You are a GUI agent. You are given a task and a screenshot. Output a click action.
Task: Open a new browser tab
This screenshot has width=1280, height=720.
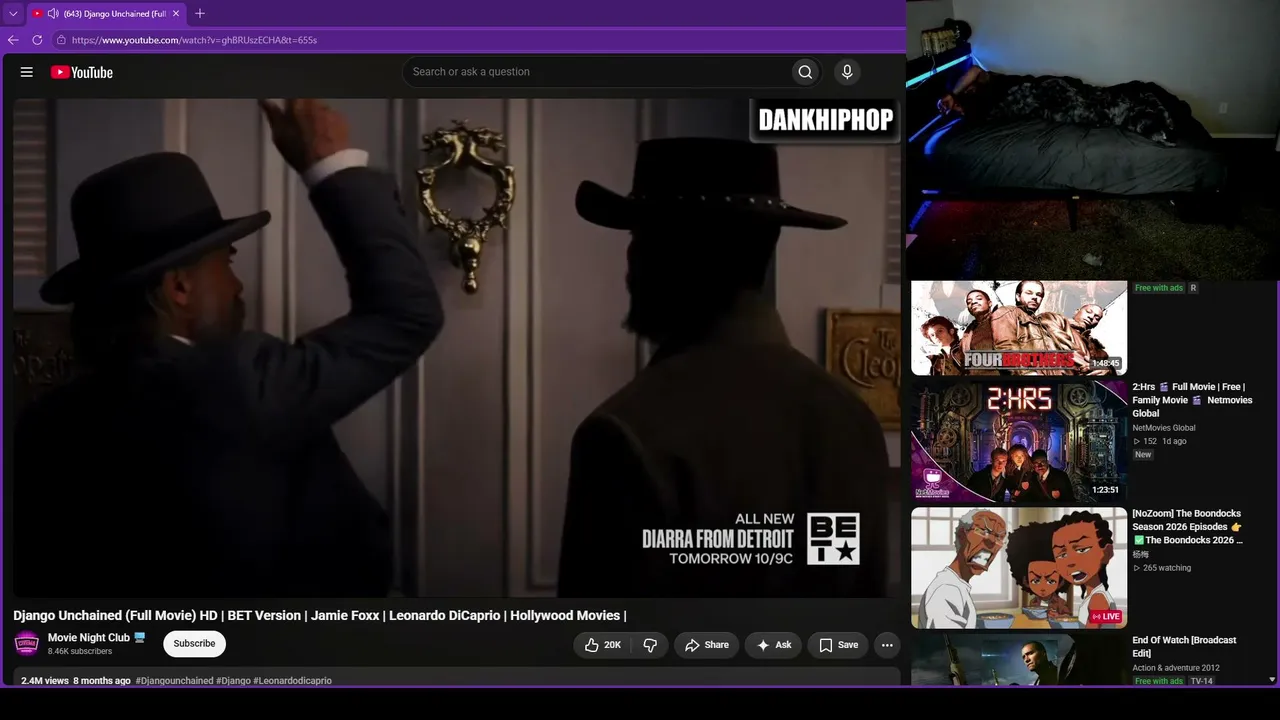click(x=200, y=14)
